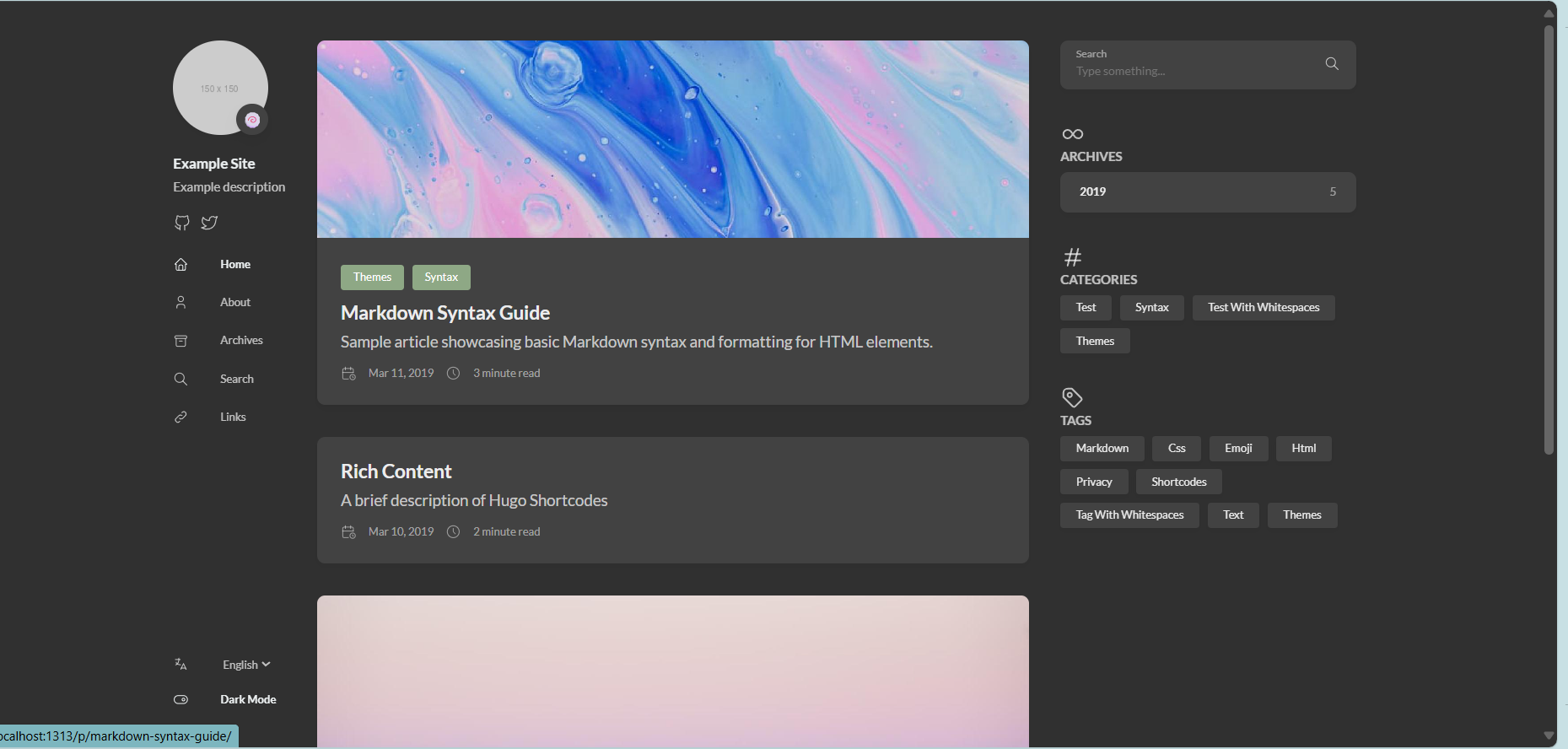Open the Search menu item in sidebar
This screenshot has width=1568, height=749.
pos(236,380)
